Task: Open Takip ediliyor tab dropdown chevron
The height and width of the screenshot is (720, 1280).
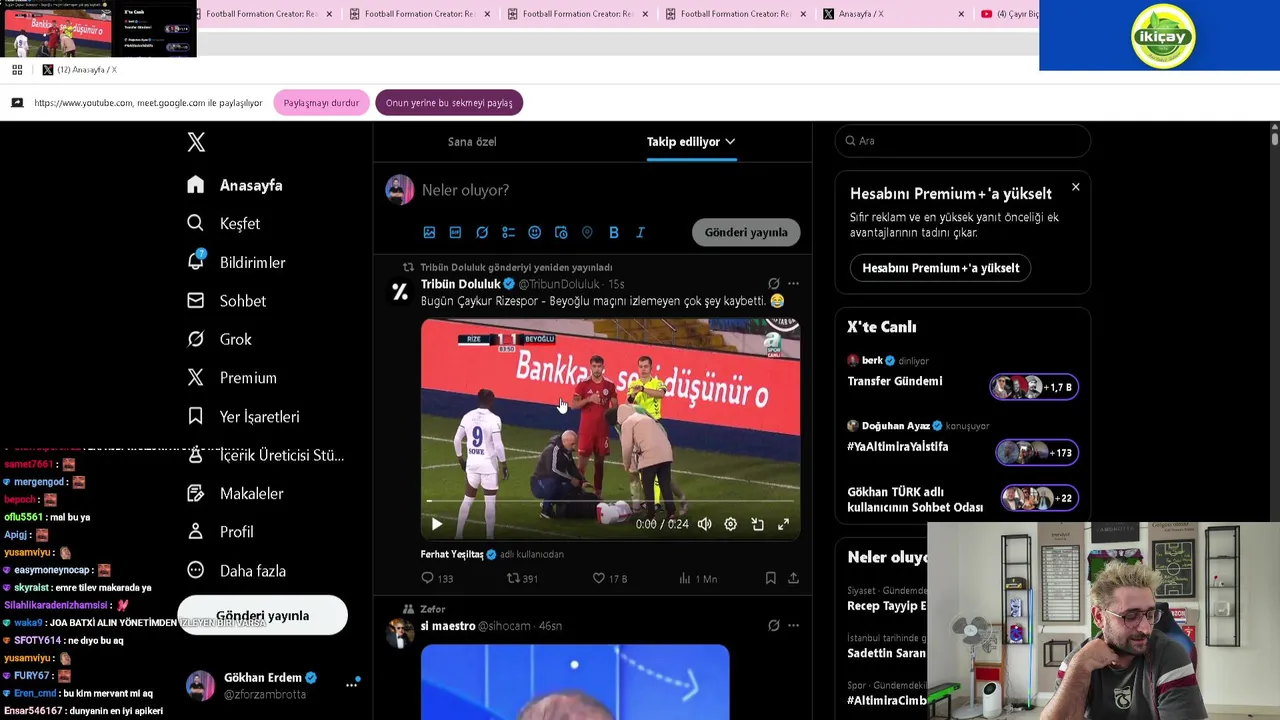Action: (x=730, y=141)
